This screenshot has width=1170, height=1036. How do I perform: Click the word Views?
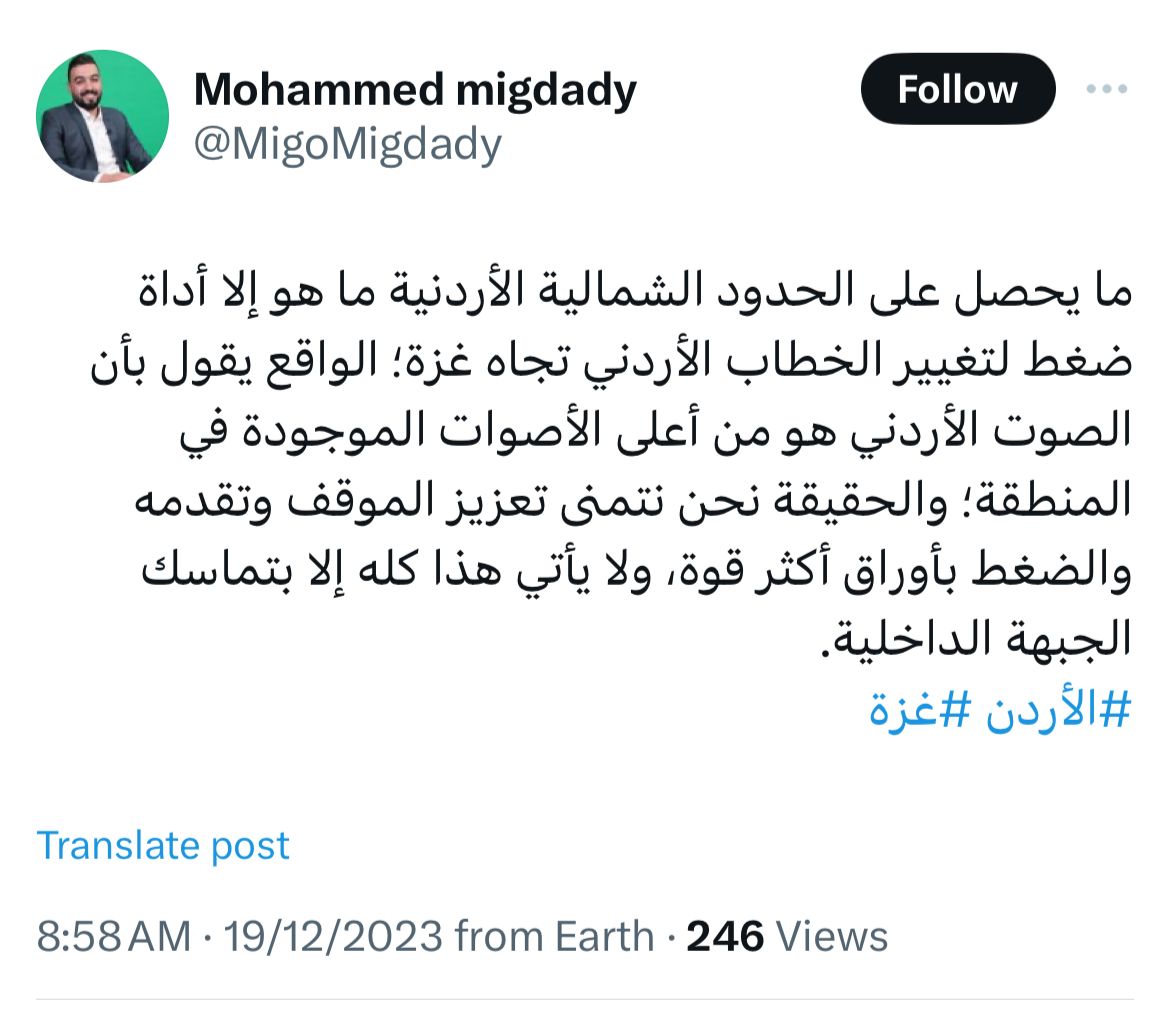(831, 936)
